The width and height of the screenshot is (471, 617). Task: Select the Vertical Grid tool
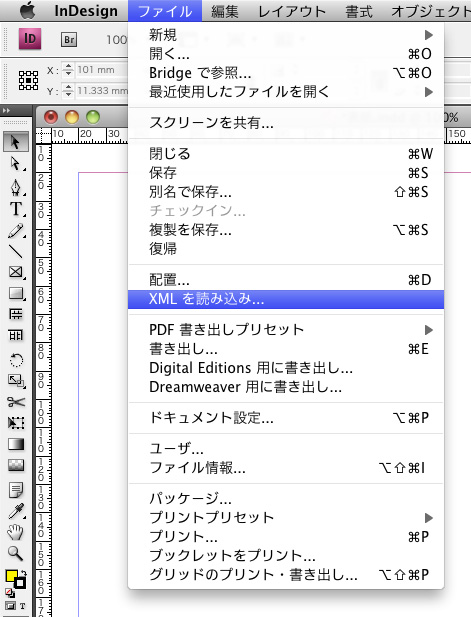[x=16, y=335]
